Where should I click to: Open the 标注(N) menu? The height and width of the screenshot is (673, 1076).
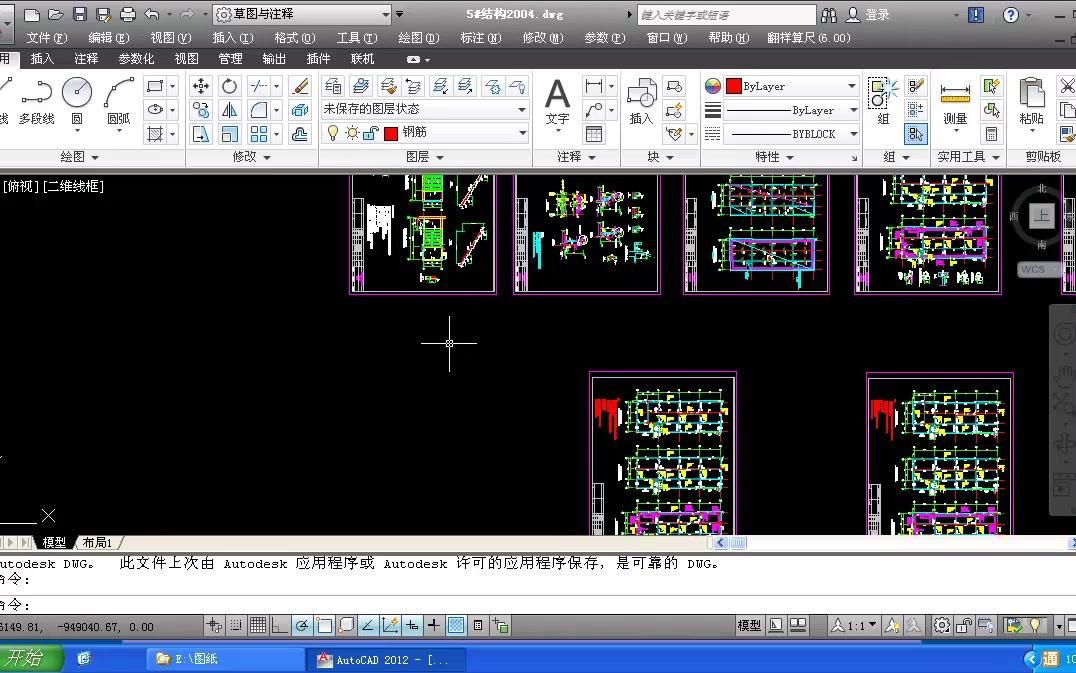pyautogui.click(x=480, y=38)
